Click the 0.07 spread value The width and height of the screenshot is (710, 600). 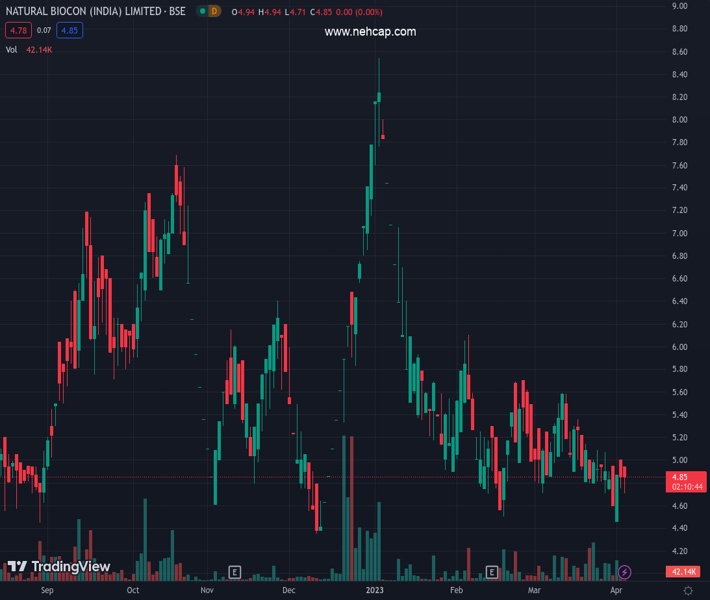(44, 30)
